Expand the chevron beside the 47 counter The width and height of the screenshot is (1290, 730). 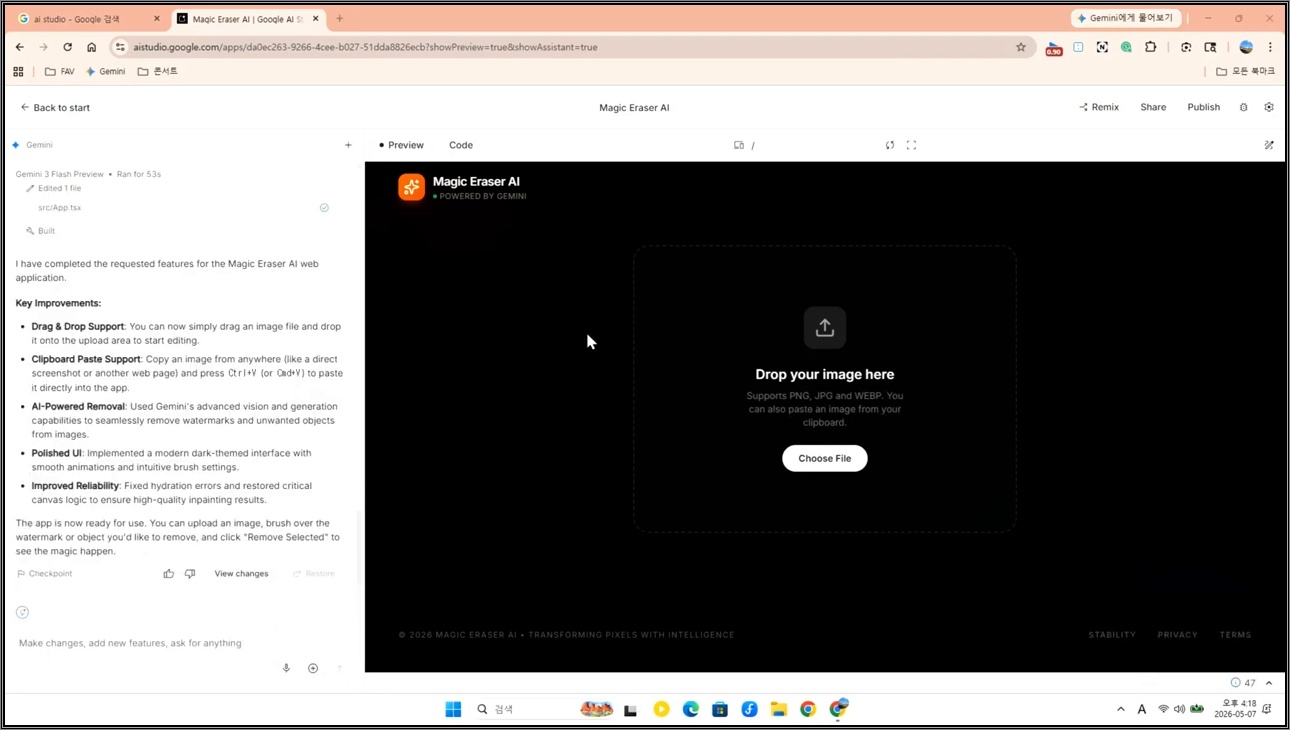click(1269, 683)
